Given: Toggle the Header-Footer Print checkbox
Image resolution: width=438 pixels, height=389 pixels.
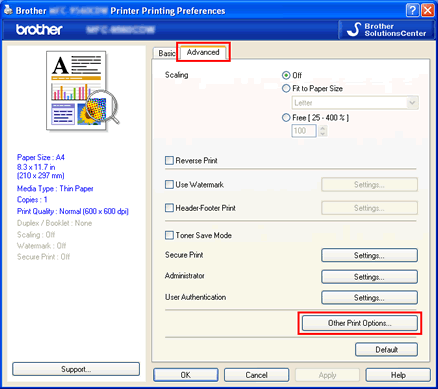Looking at the screenshot, I should [169, 208].
